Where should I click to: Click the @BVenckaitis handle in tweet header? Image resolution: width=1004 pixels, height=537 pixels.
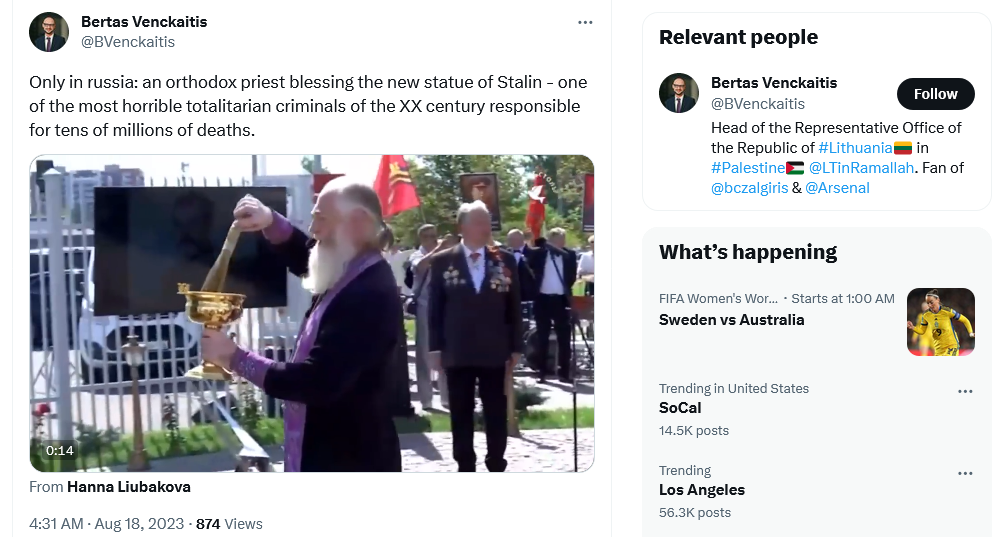(x=127, y=42)
